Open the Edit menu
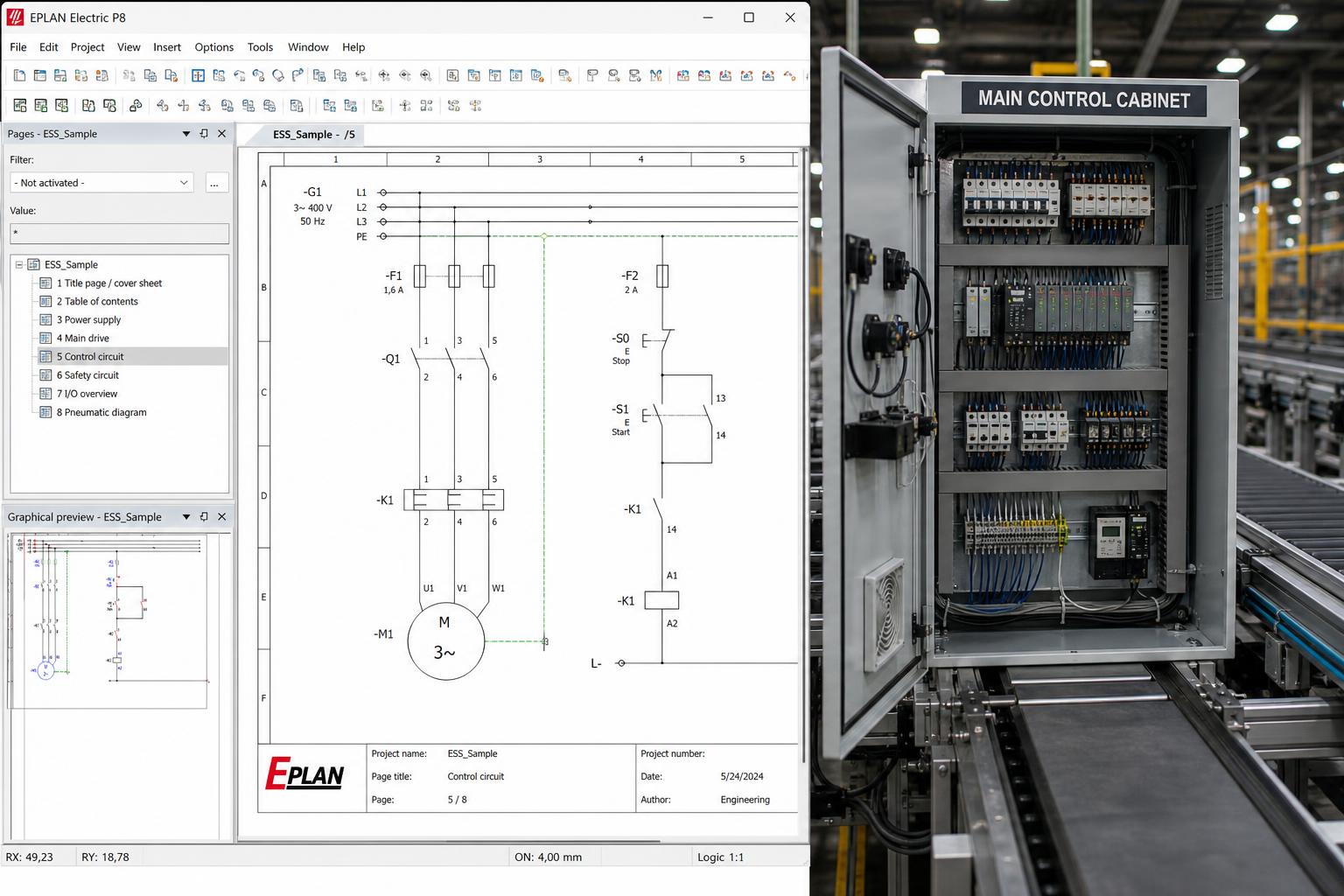This screenshot has width=1344, height=896. coord(49,47)
